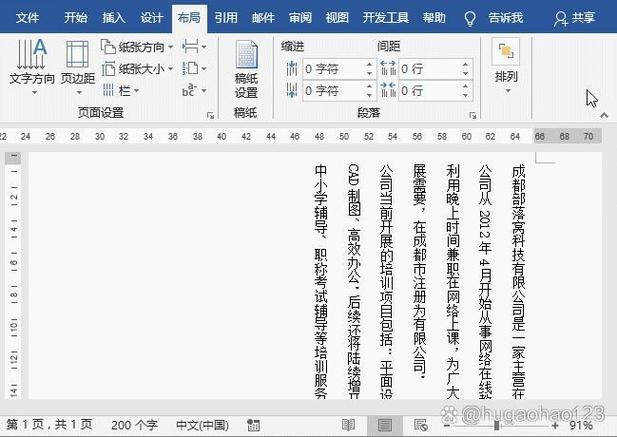Open the 帮助 tab
The image size is (617, 437).
point(434,18)
